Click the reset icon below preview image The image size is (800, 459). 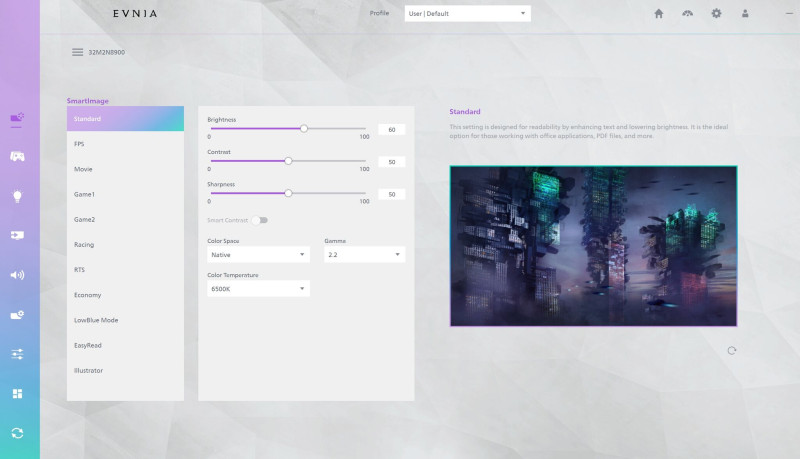point(732,350)
